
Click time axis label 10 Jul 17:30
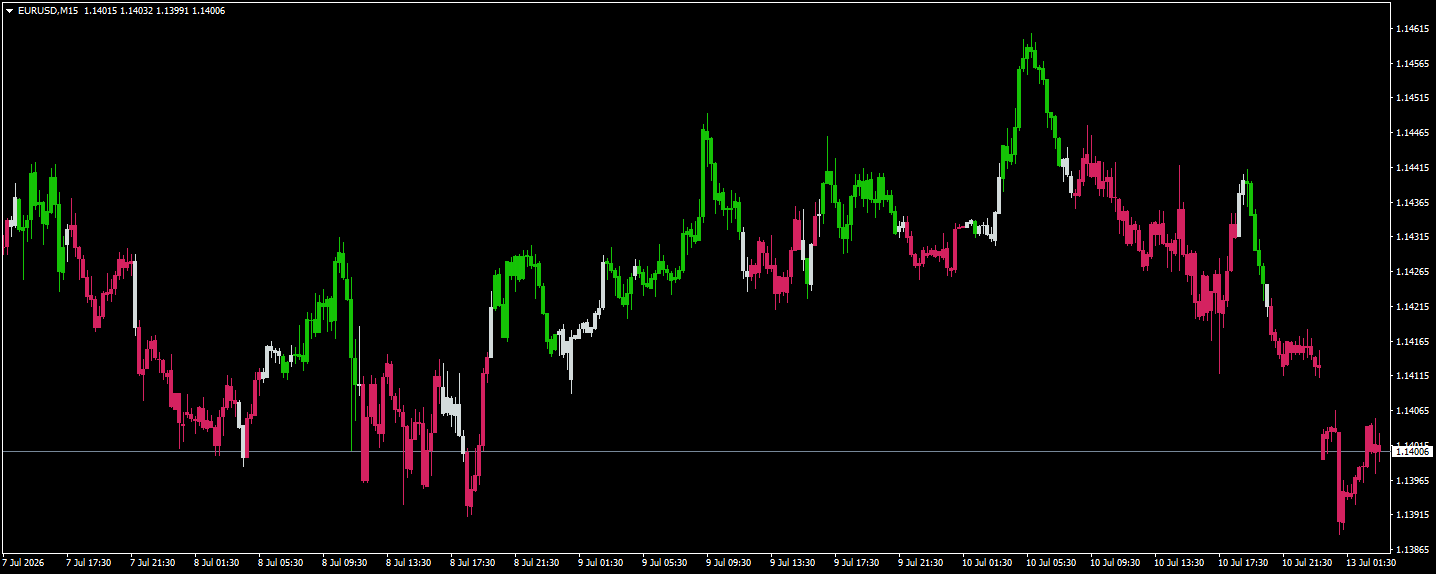click(x=1244, y=563)
